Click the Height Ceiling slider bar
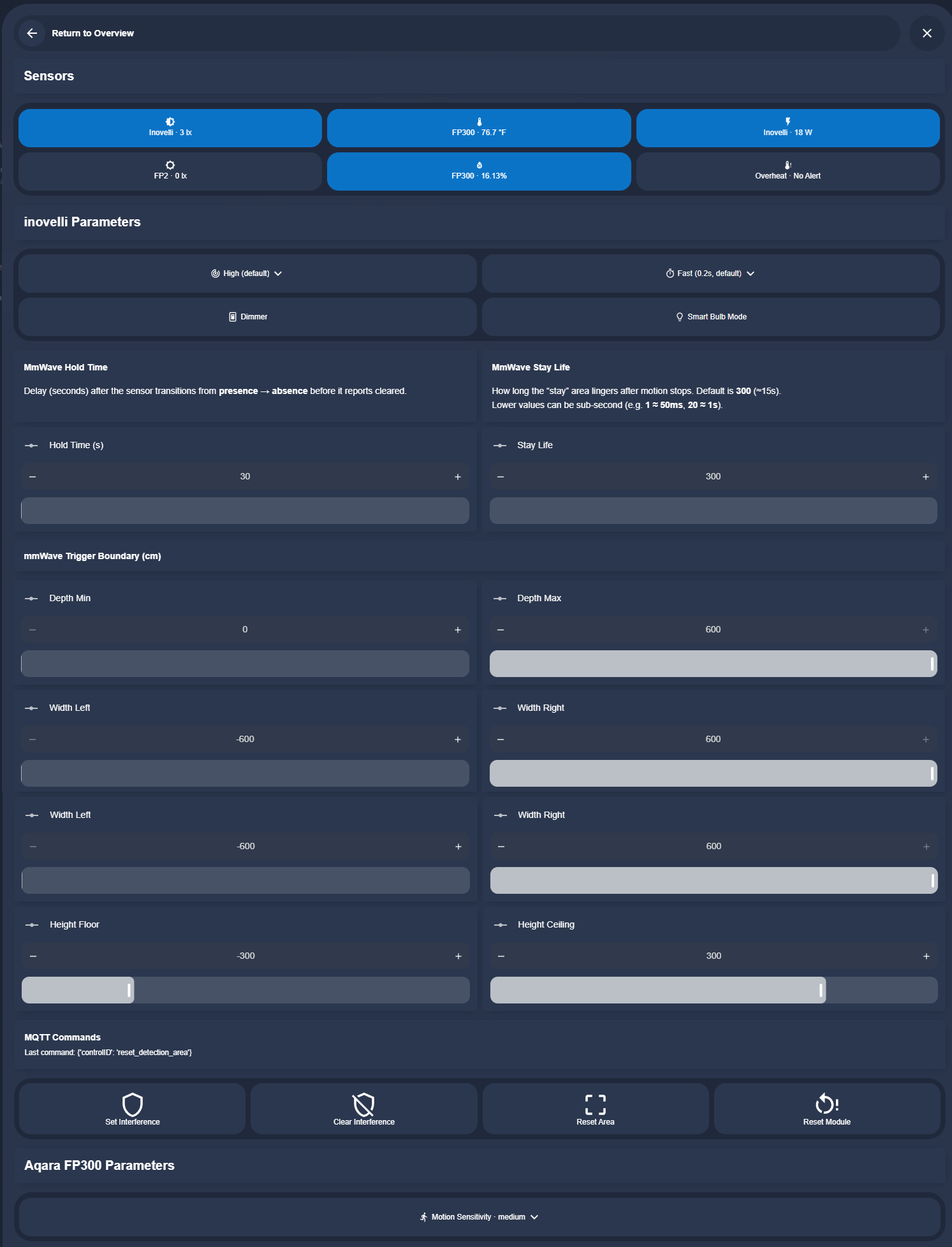This screenshot has width=952, height=1247. [x=714, y=990]
